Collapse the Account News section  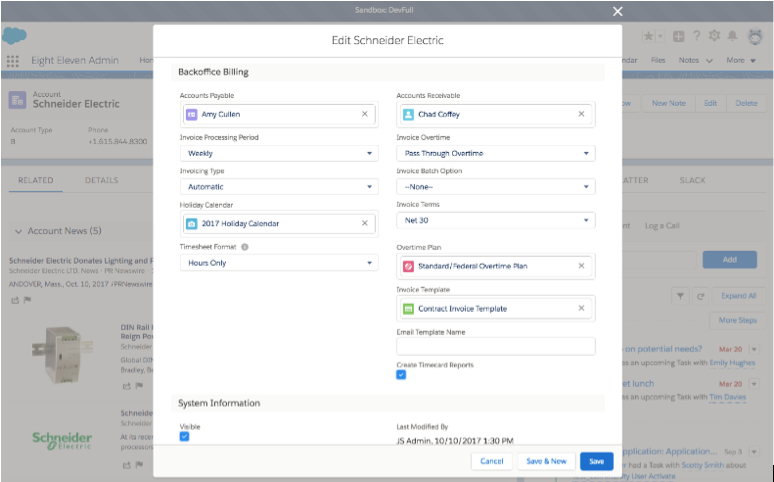[18, 231]
